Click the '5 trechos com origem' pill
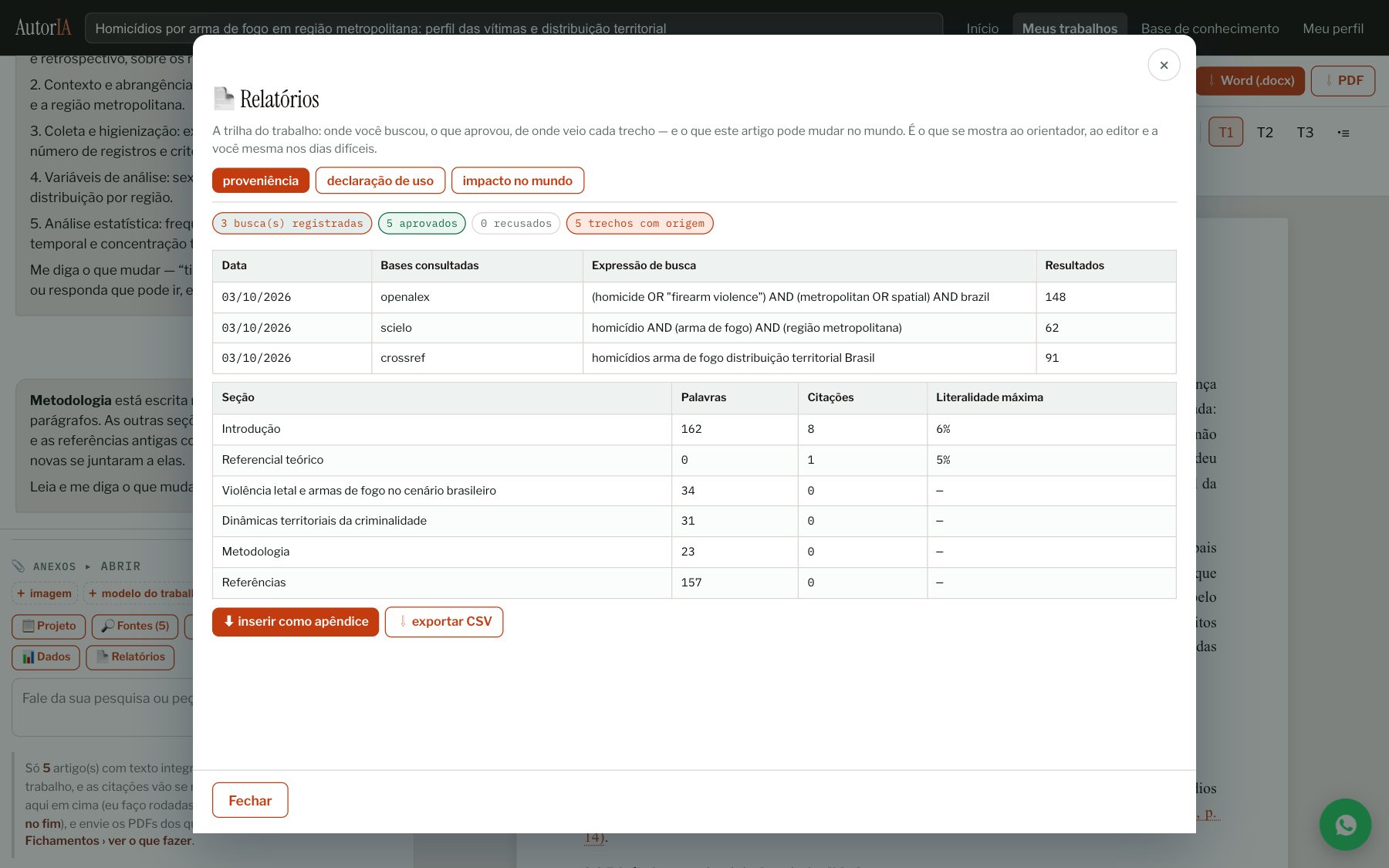 [x=640, y=223]
